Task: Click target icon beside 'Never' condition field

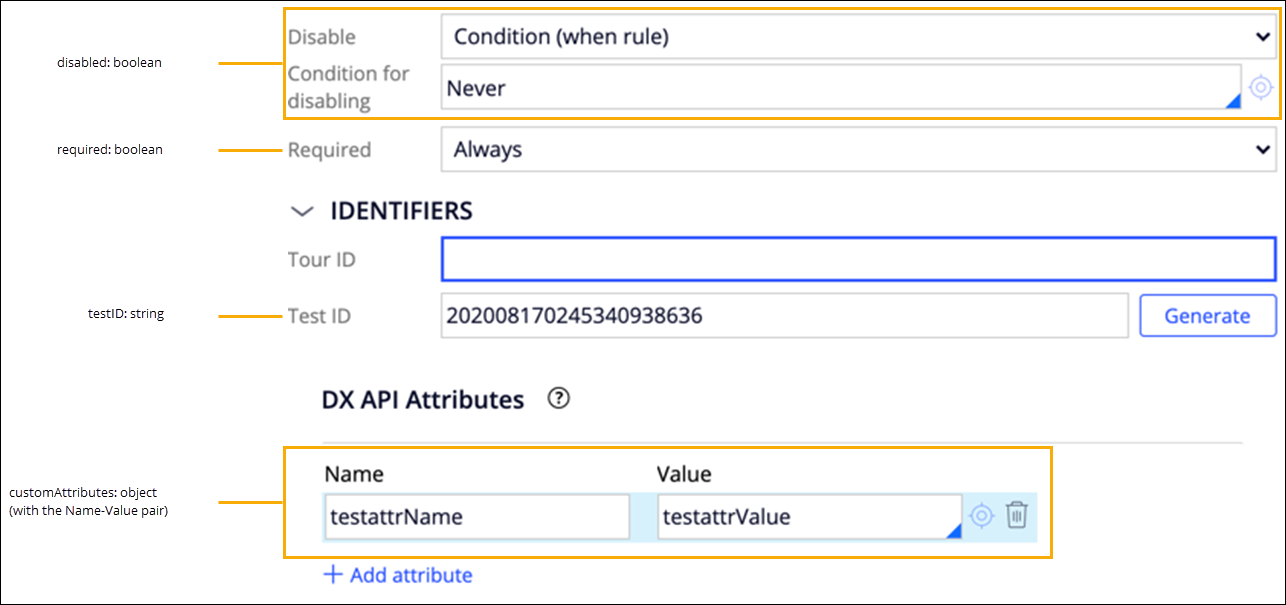Action: [x=1260, y=88]
